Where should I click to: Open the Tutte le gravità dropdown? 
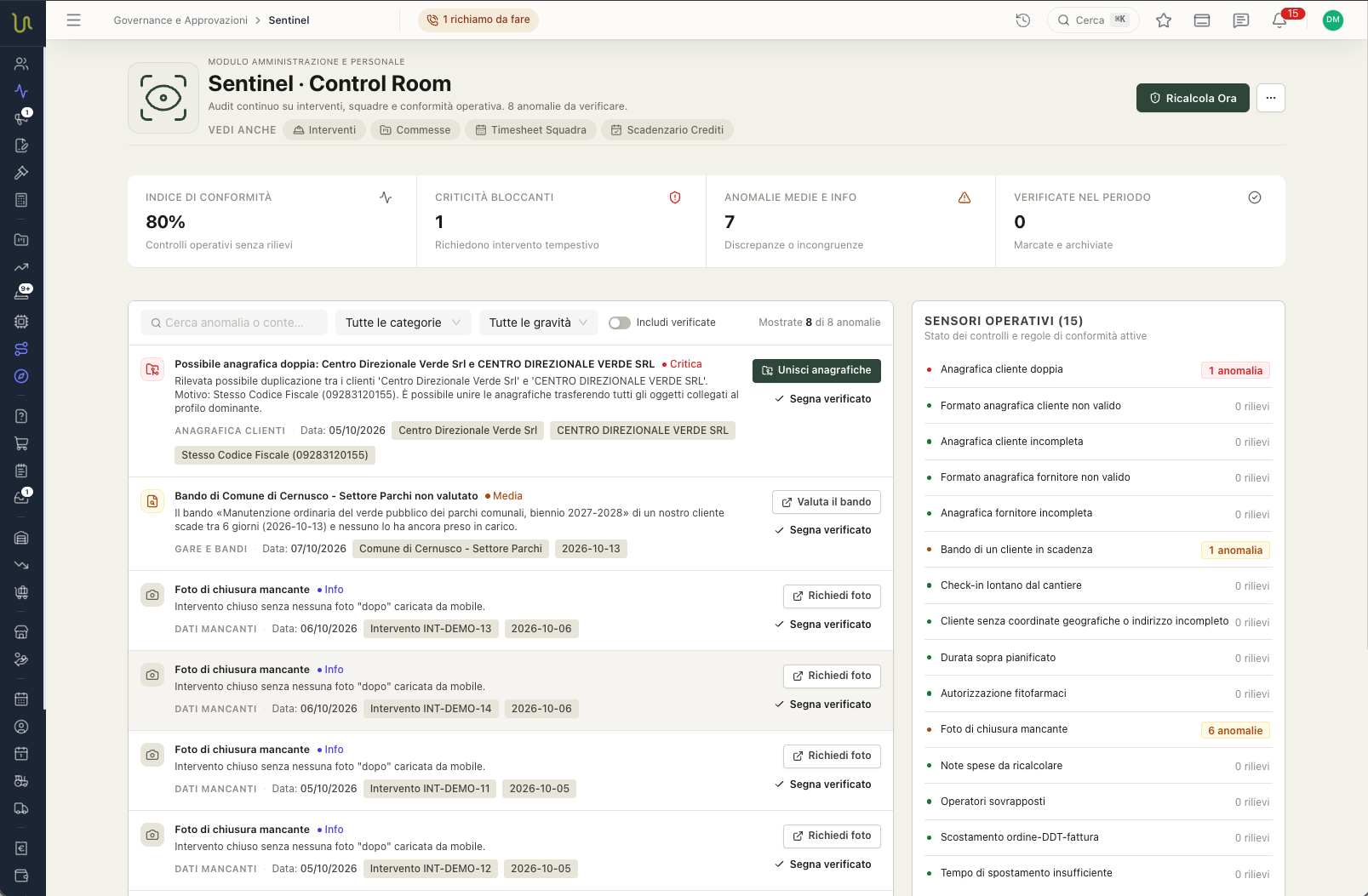pos(539,322)
